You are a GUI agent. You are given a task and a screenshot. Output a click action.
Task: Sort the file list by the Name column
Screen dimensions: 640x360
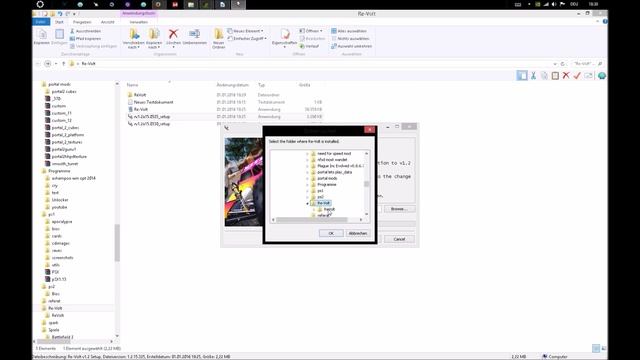132,85
